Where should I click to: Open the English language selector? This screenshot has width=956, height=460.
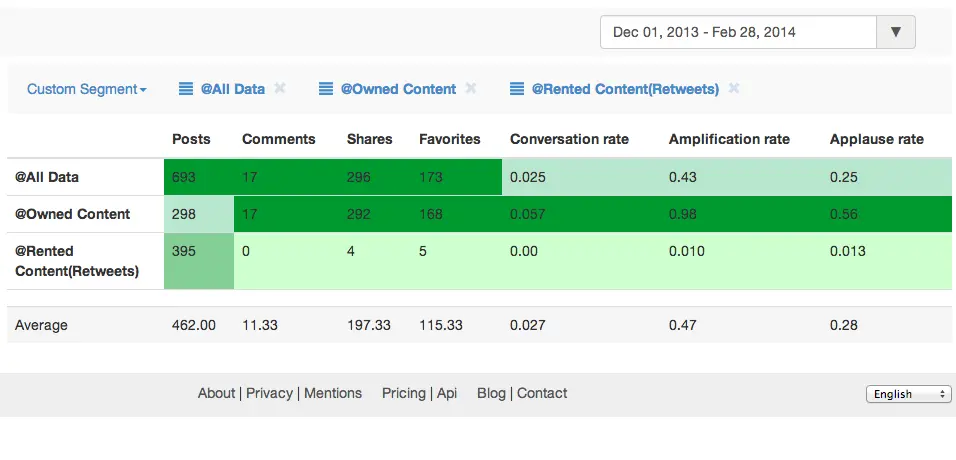(908, 394)
